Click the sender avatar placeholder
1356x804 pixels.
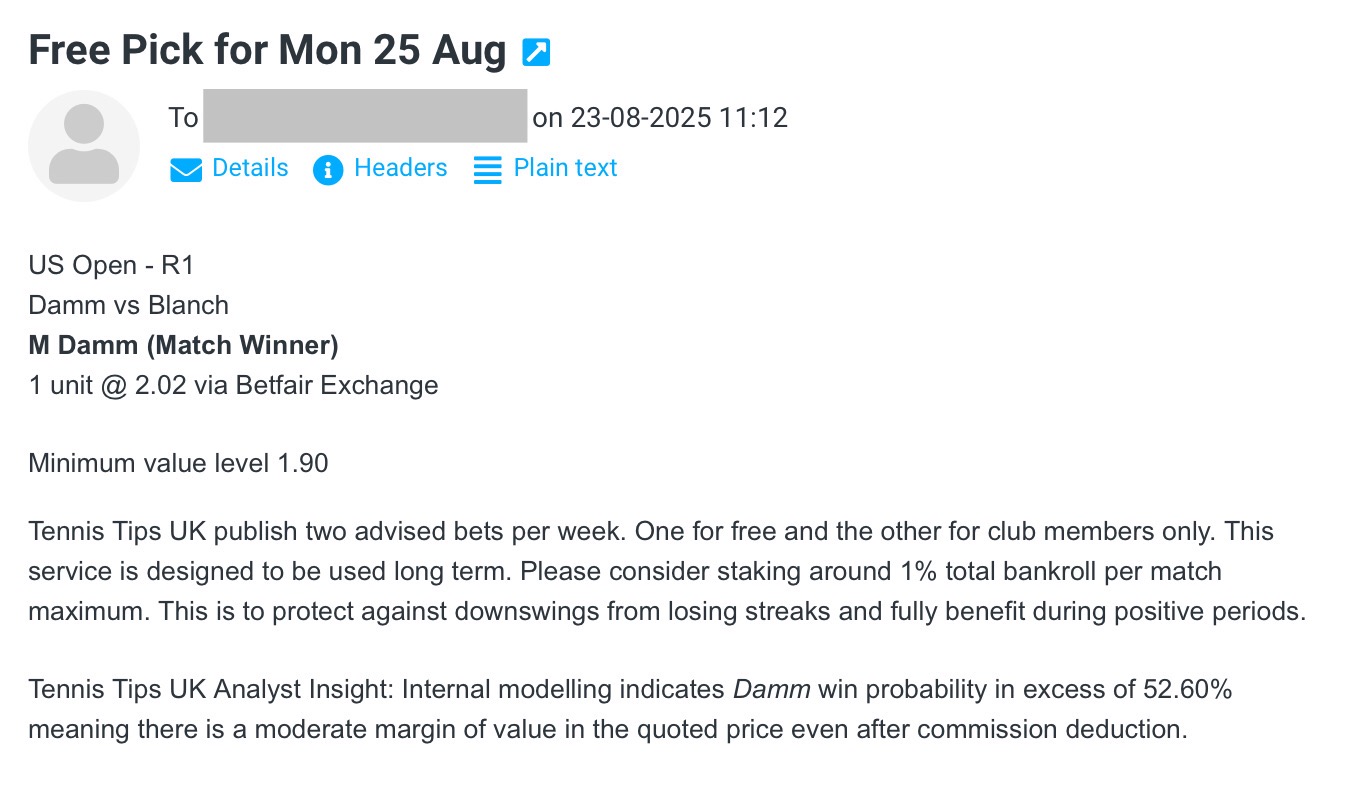pyautogui.click(x=84, y=146)
